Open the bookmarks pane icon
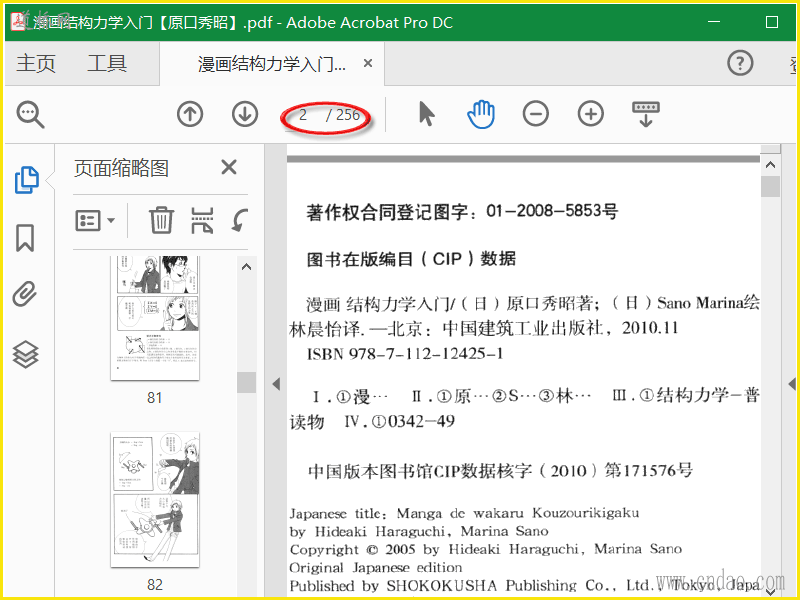The width and height of the screenshot is (800, 600). click(x=25, y=238)
